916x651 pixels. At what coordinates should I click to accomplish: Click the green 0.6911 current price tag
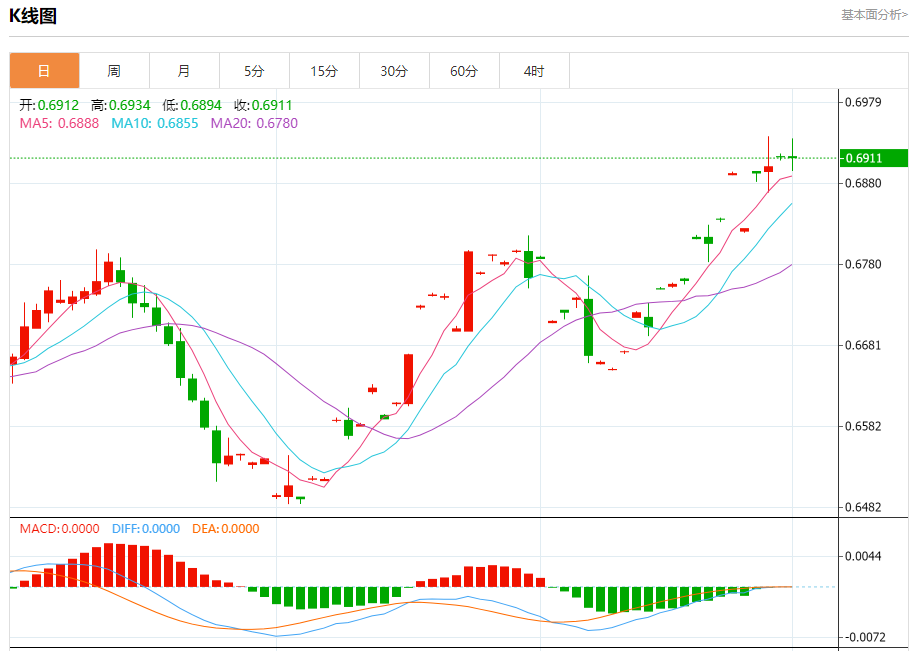pyautogui.click(x=873, y=158)
